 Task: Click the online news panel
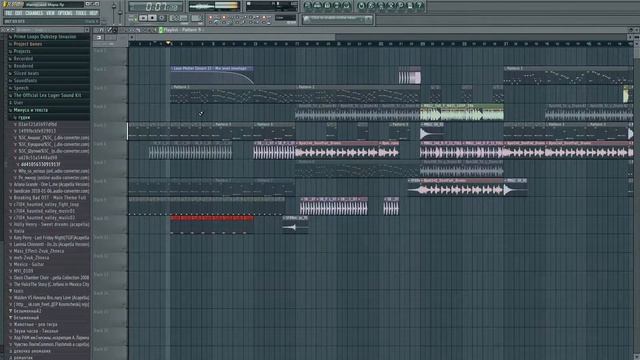(338, 19)
